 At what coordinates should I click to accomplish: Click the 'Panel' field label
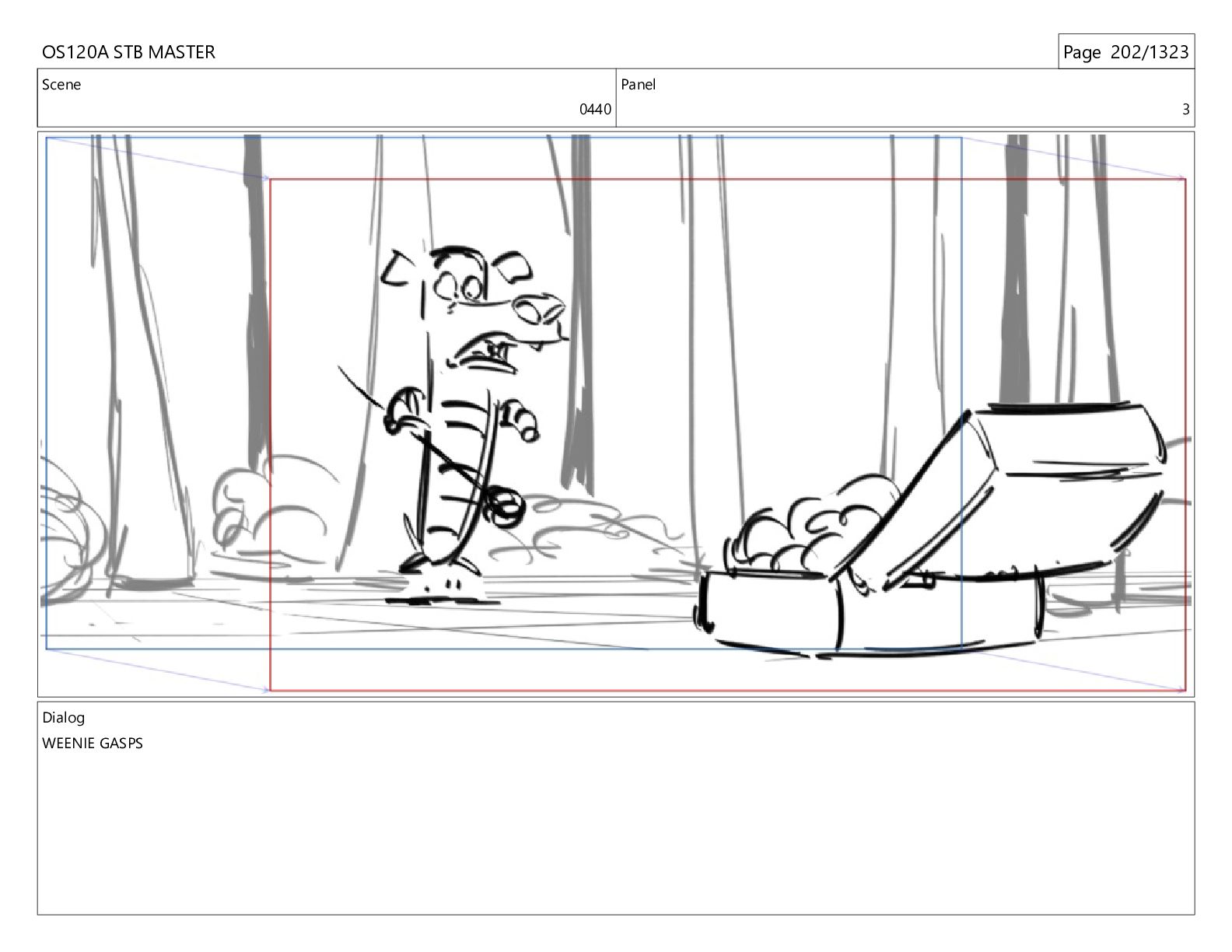point(639,85)
